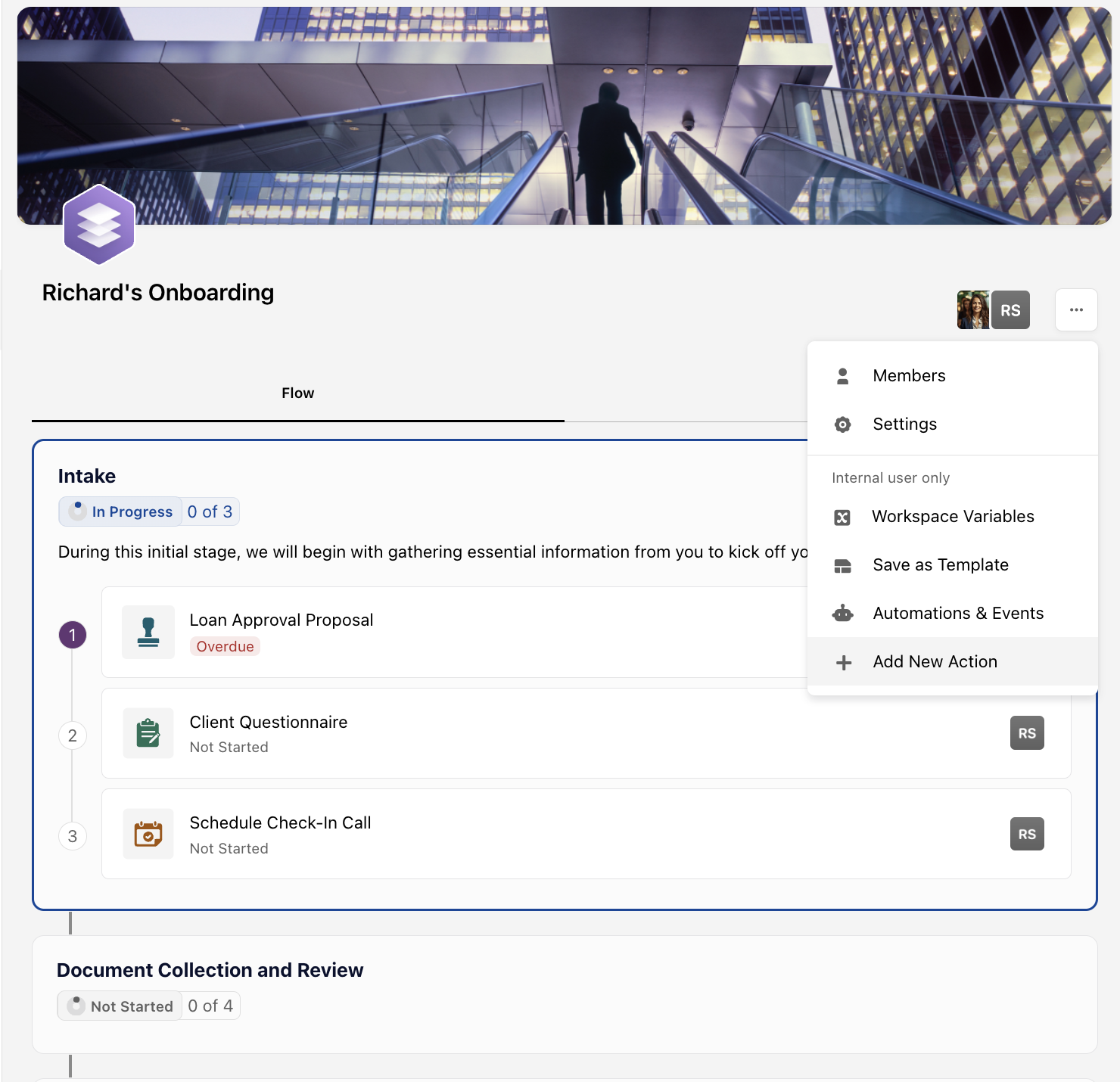The height and width of the screenshot is (1082, 1120).
Task: Switch to the Flow tab
Action: pos(297,393)
